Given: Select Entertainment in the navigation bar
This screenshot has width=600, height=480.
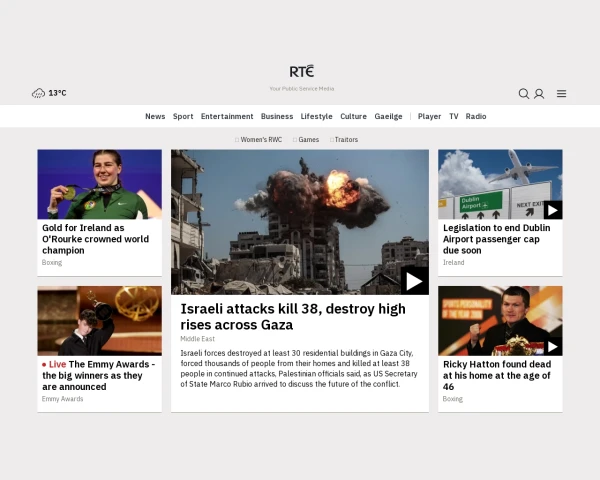Looking at the screenshot, I should coord(227,116).
